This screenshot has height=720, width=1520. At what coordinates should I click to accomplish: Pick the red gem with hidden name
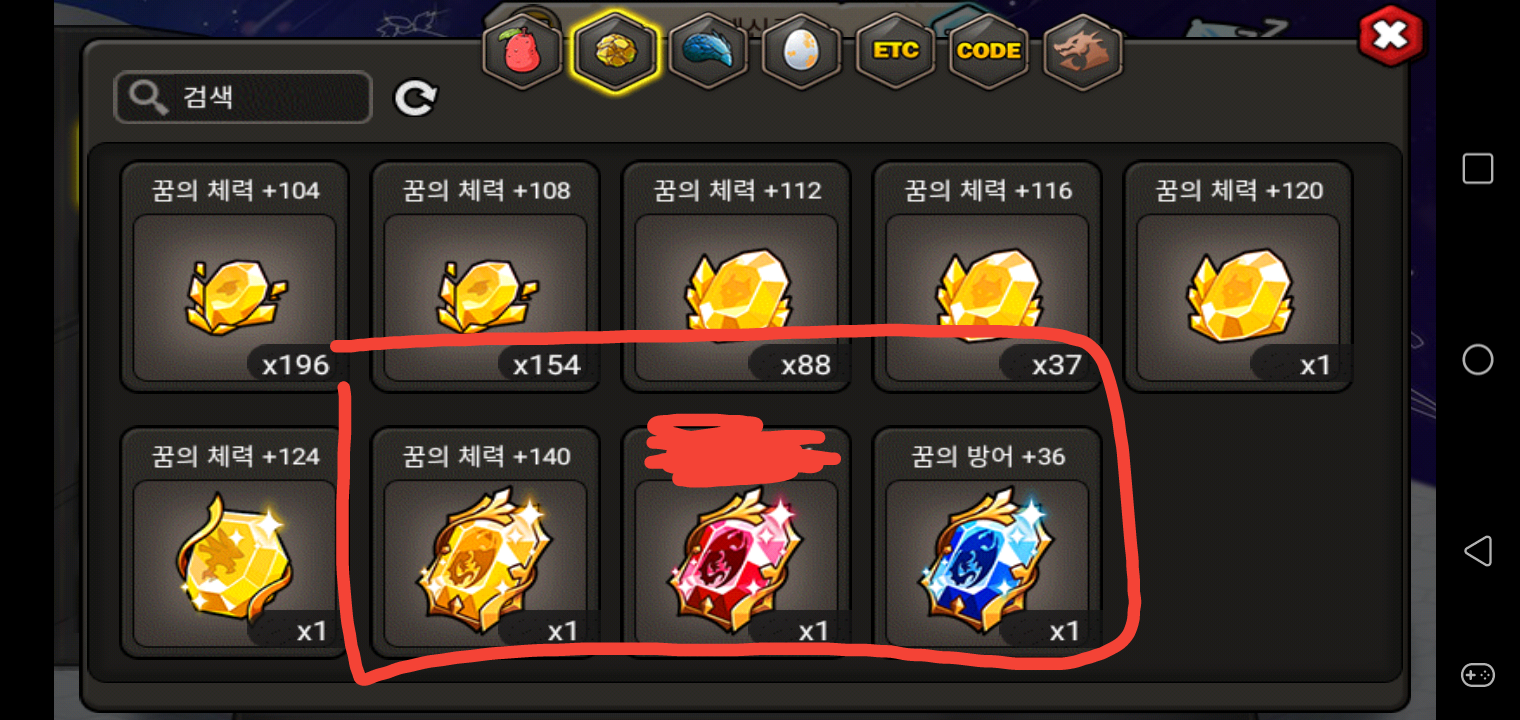click(x=737, y=543)
